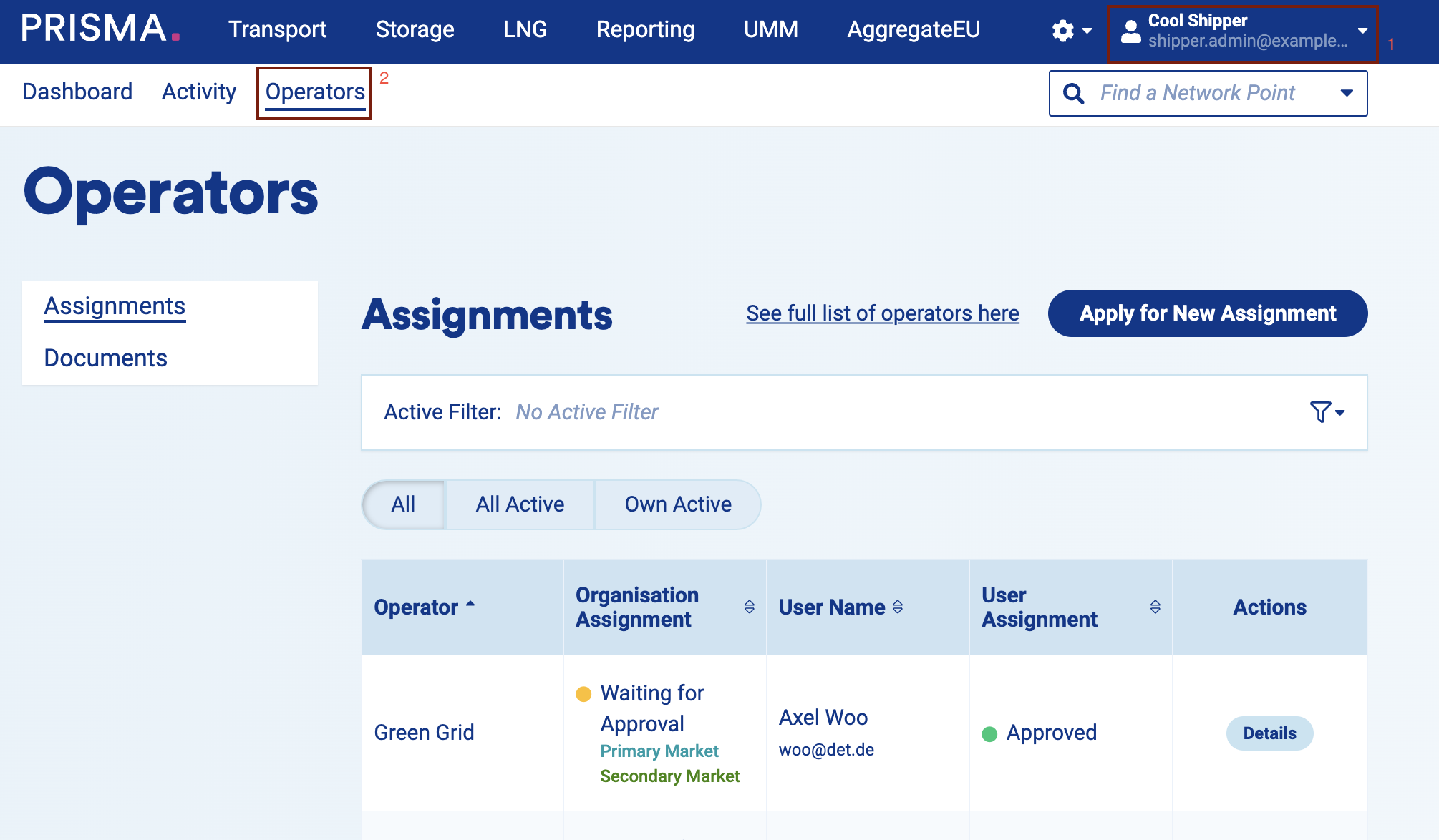
Task: Open the Reporting menu
Action: click(x=645, y=29)
